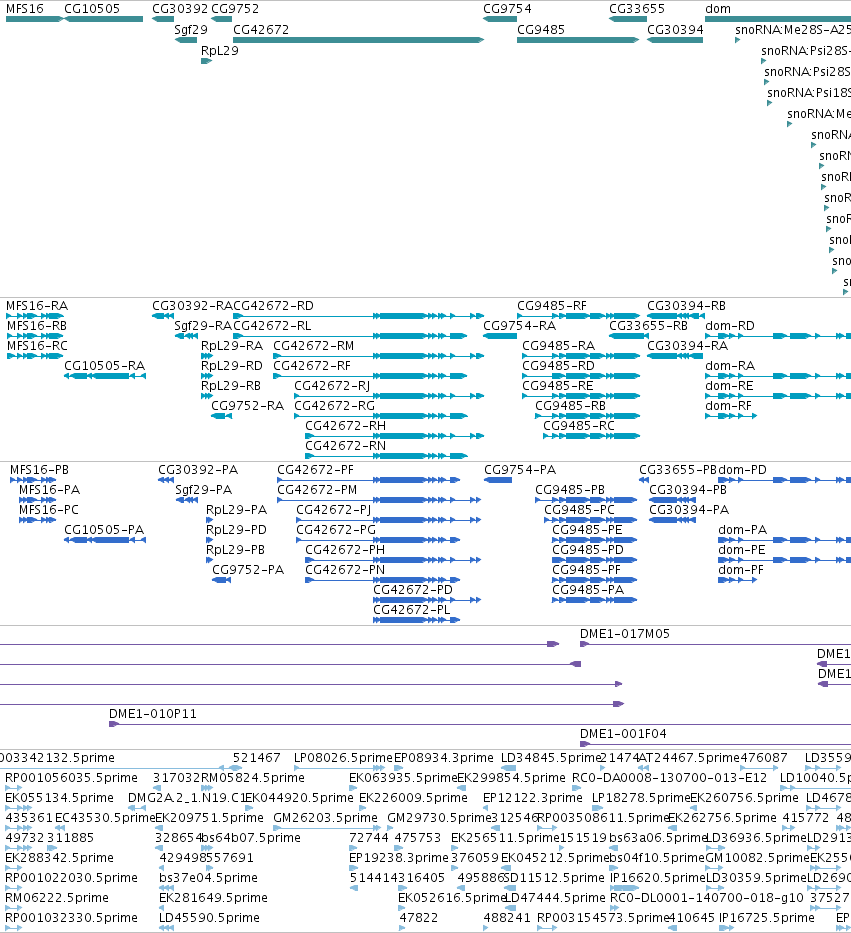Select protein CG9485-PB
The width and height of the screenshot is (851, 933).
pos(570,490)
